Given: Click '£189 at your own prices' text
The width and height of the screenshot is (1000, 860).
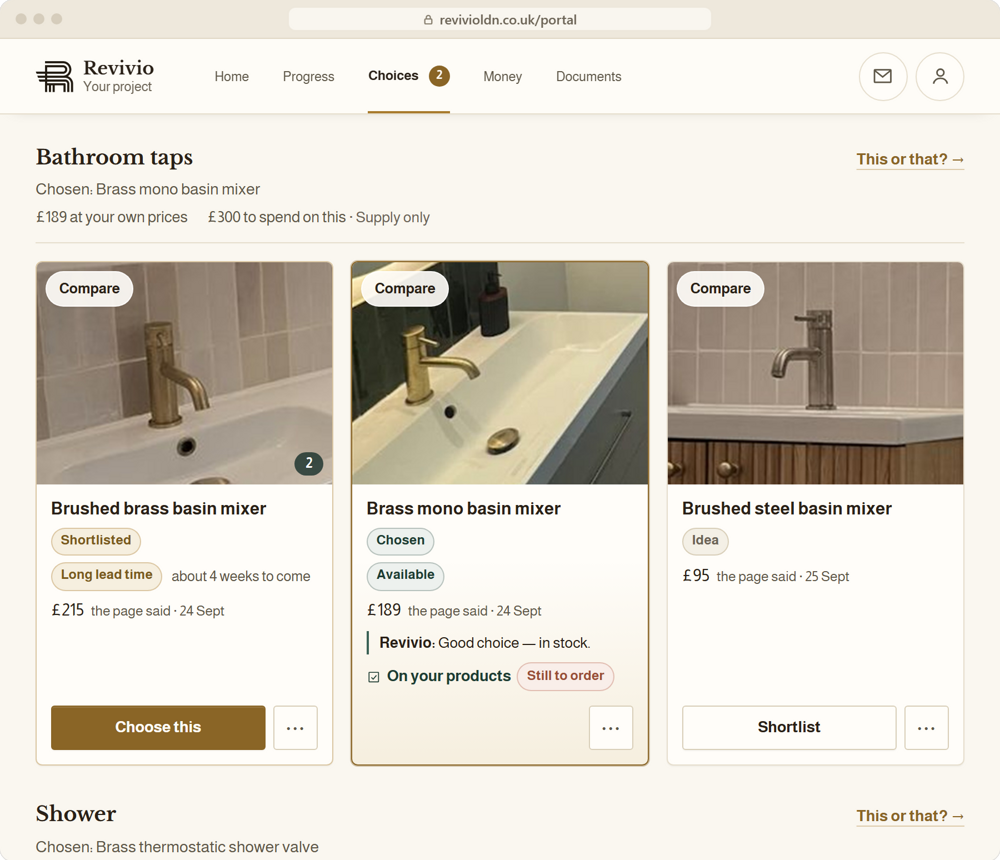Looking at the screenshot, I should point(112,218).
